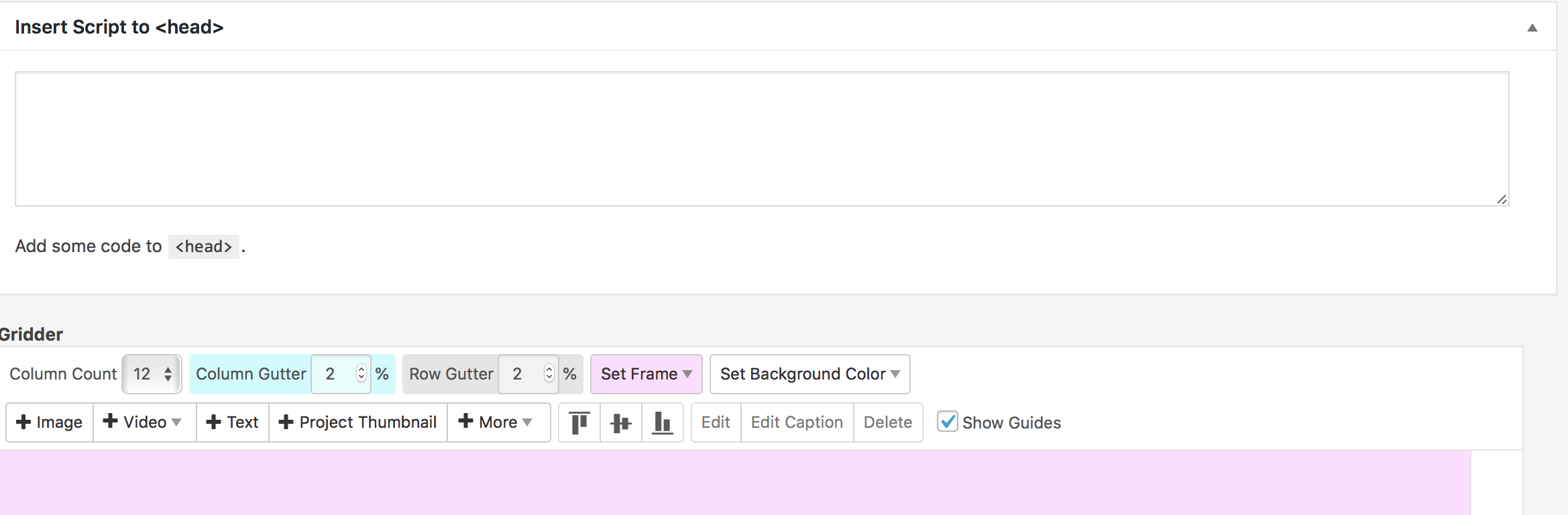Click the Column Gutter stepper arrows
This screenshot has width=1568, height=515.
pyautogui.click(x=361, y=374)
